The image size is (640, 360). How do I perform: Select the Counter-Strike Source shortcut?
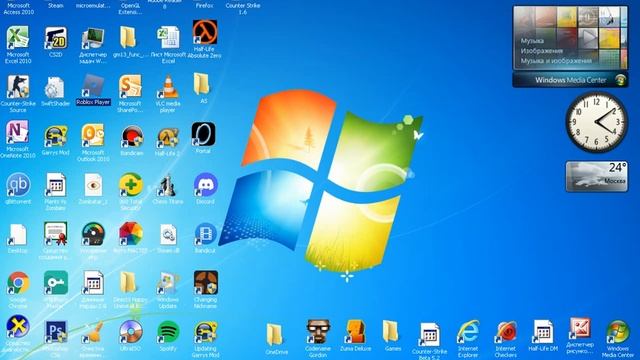(18, 87)
